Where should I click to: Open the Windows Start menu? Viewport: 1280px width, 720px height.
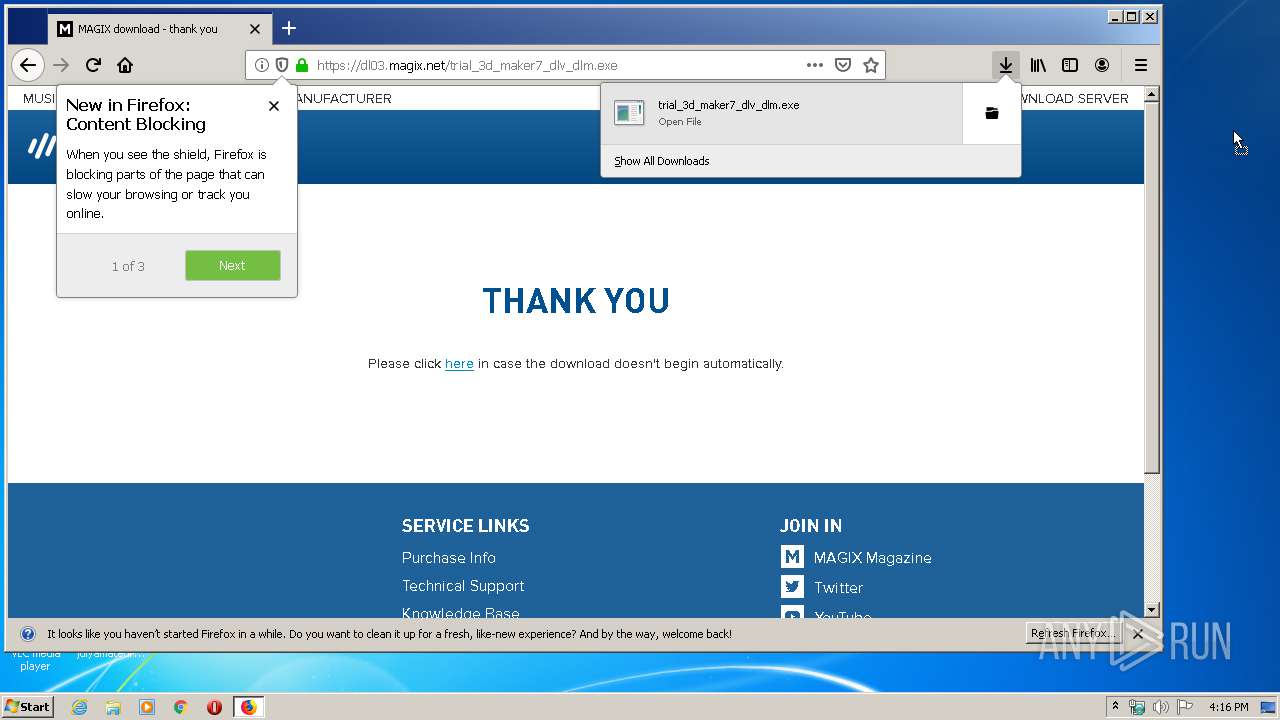[28, 707]
